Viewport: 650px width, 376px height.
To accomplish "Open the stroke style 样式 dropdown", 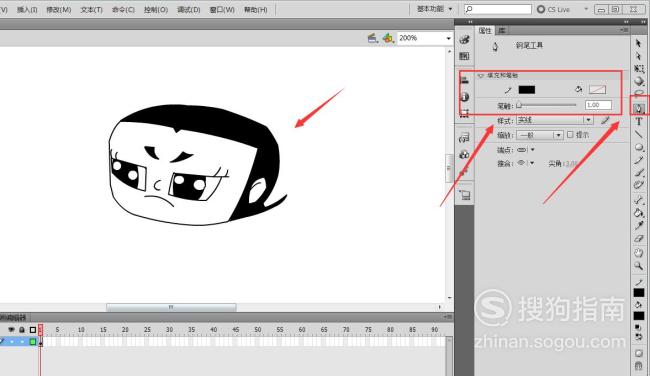I will point(555,120).
